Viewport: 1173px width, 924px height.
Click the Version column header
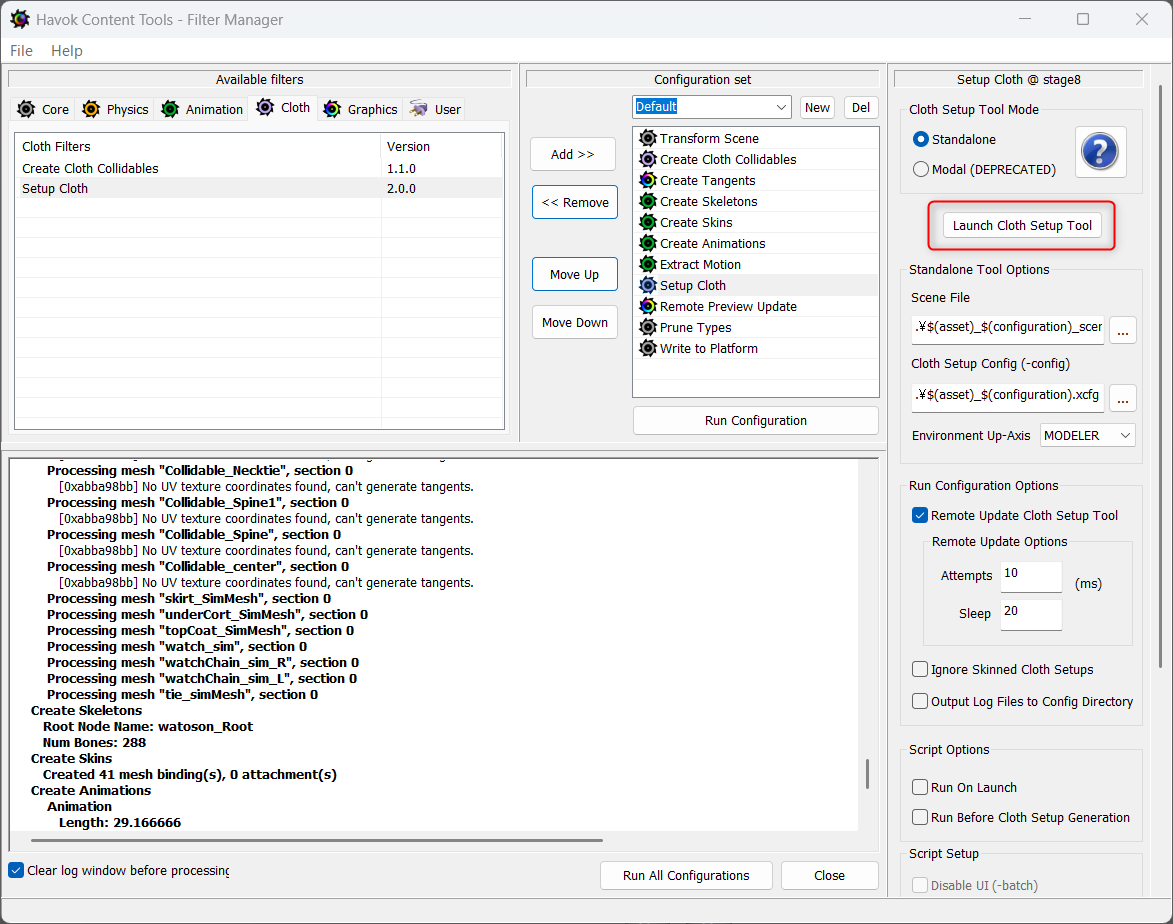[441, 147]
